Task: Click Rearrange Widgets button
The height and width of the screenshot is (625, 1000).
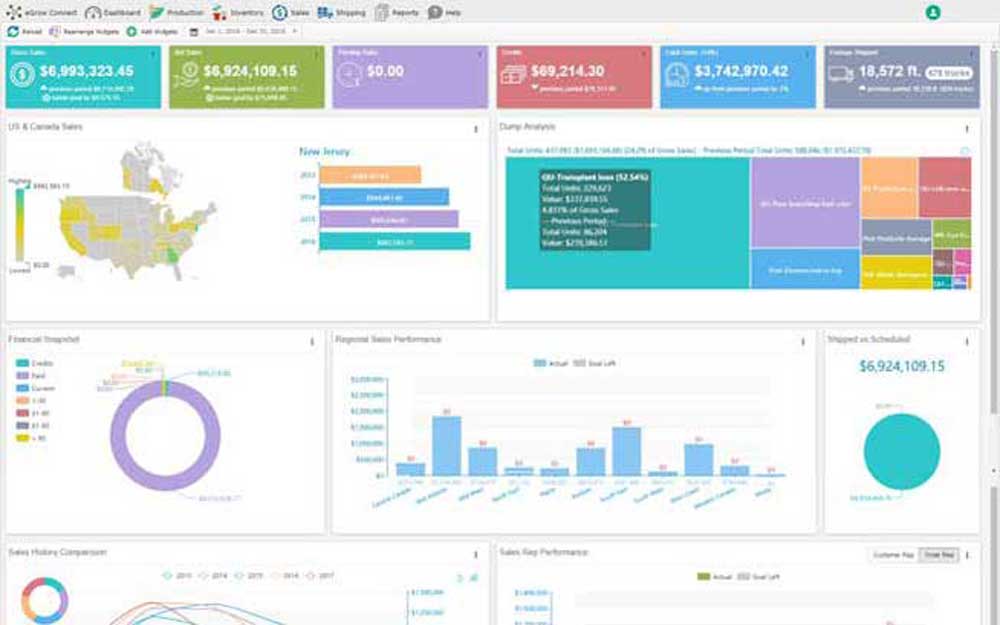Action: tap(84, 32)
